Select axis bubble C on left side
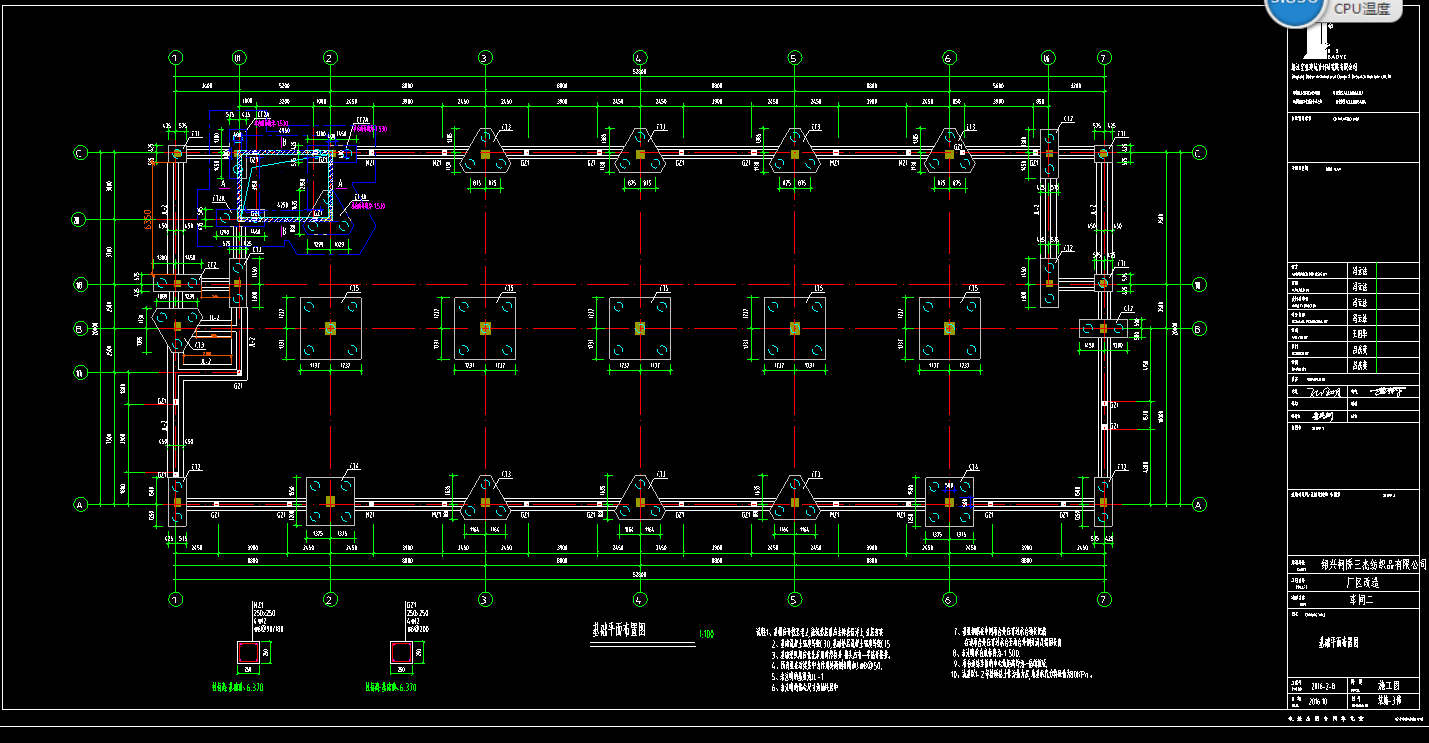Image resolution: width=1429 pixels, height=743 pixels. tap(79, 153)
